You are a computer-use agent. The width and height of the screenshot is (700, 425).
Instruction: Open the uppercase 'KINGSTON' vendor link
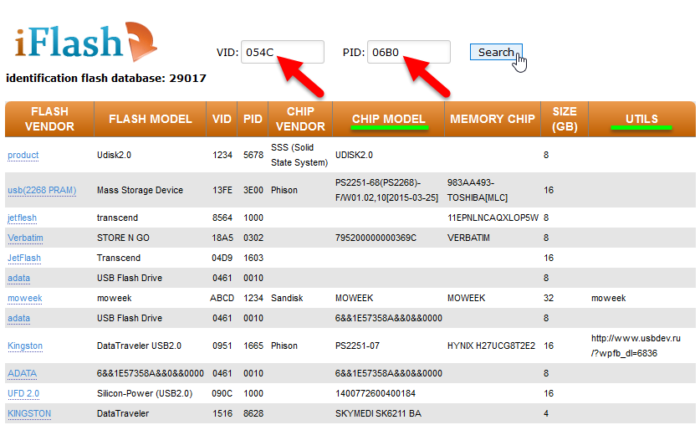pyautogui.click(x=29, y=414)
